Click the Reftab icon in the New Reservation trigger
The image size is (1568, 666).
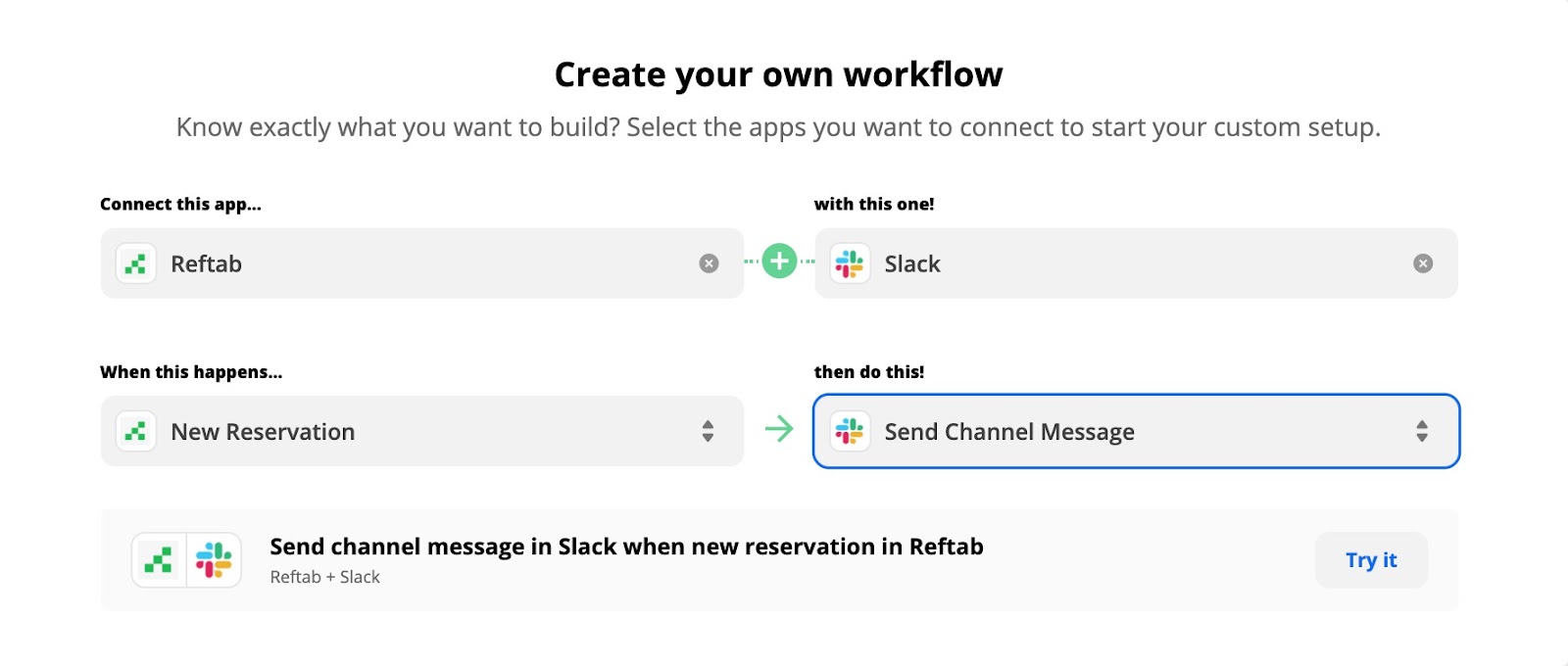pyautogui.click(x=136, y=431)
